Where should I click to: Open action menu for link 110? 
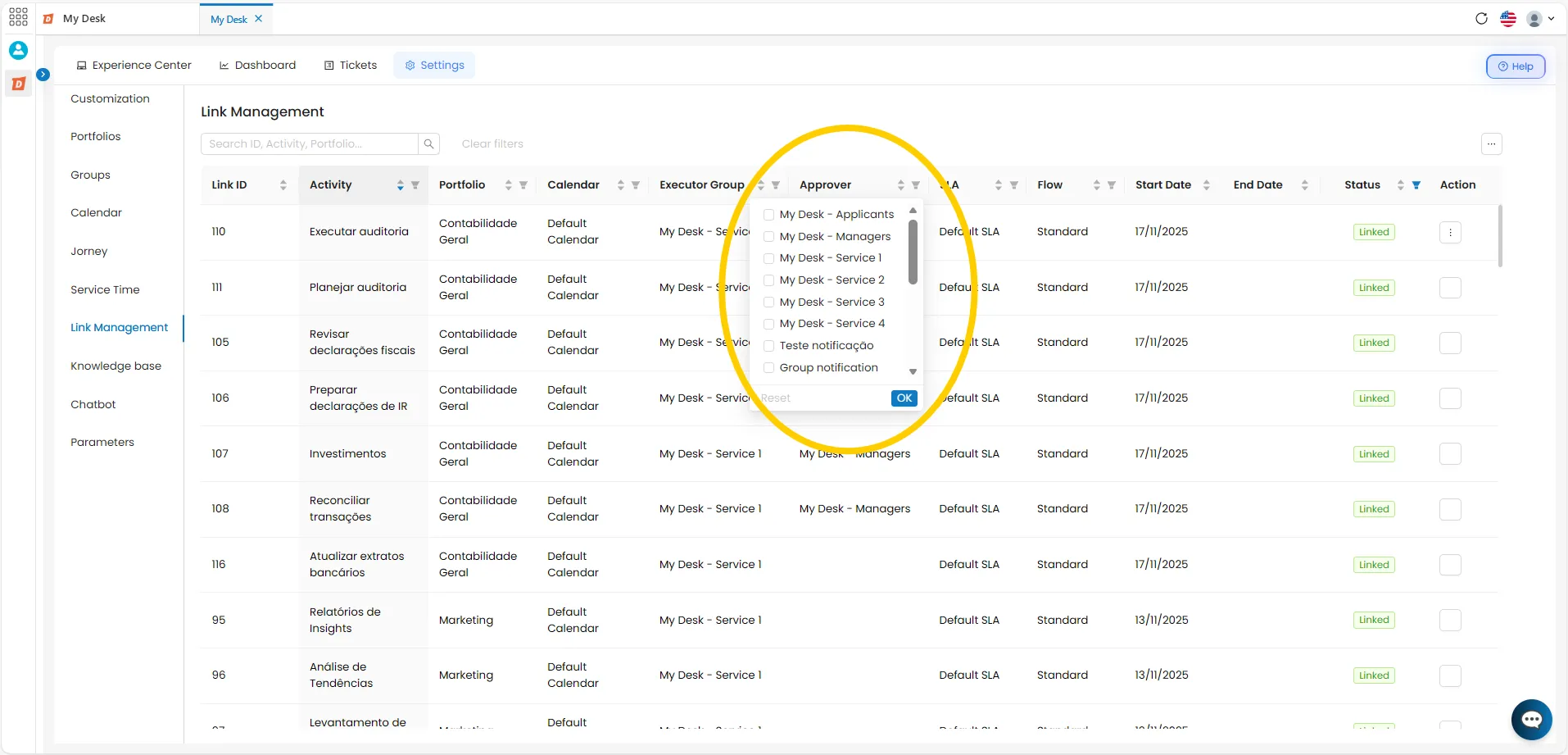(x=1450, y=232)
